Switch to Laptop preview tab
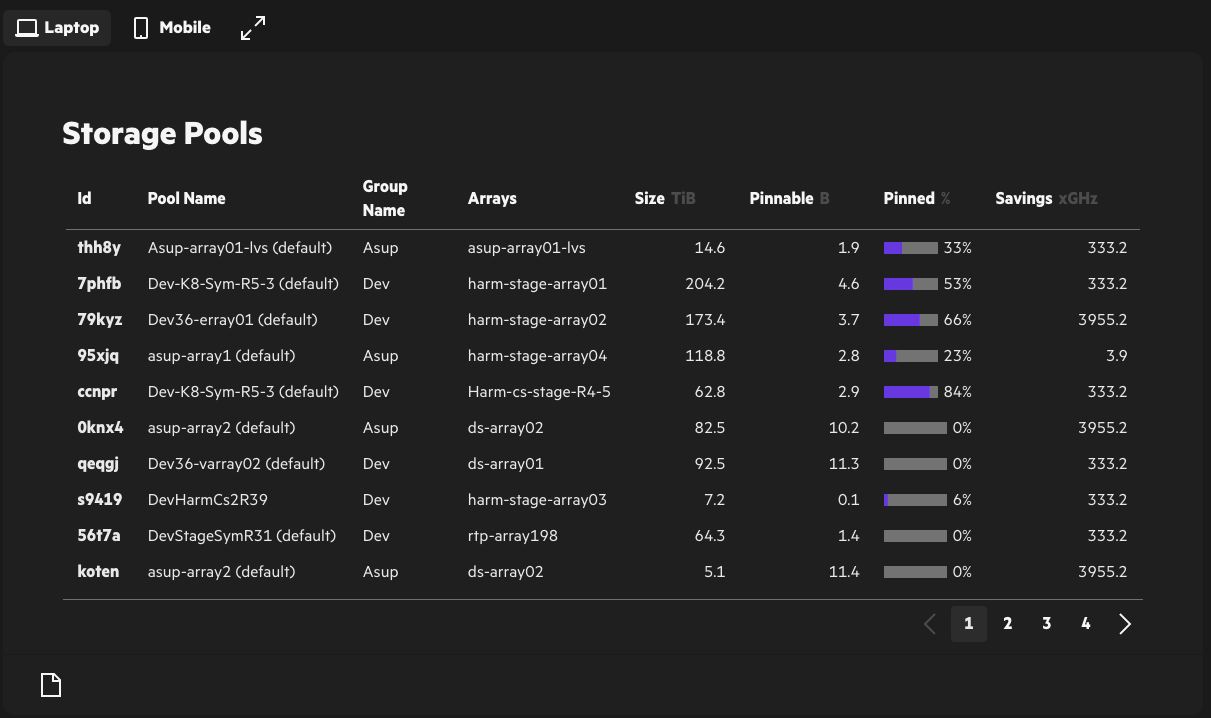Image resolution: width=1211 pixels, height=718 pixels. pos(57,28)
